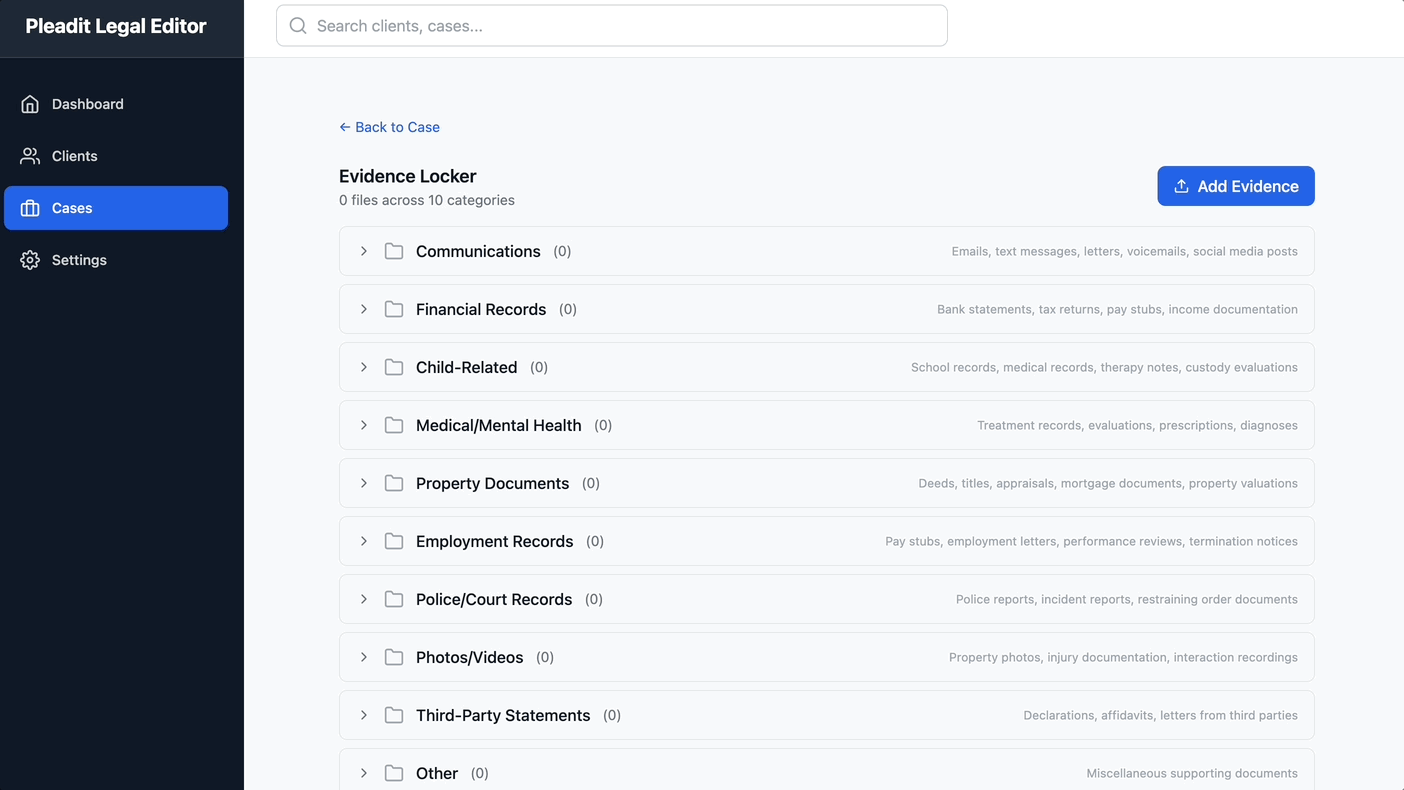Viewport: 1404px width, 790px height.
Task: Select the Clients people icon
Action: pos(30,155)
